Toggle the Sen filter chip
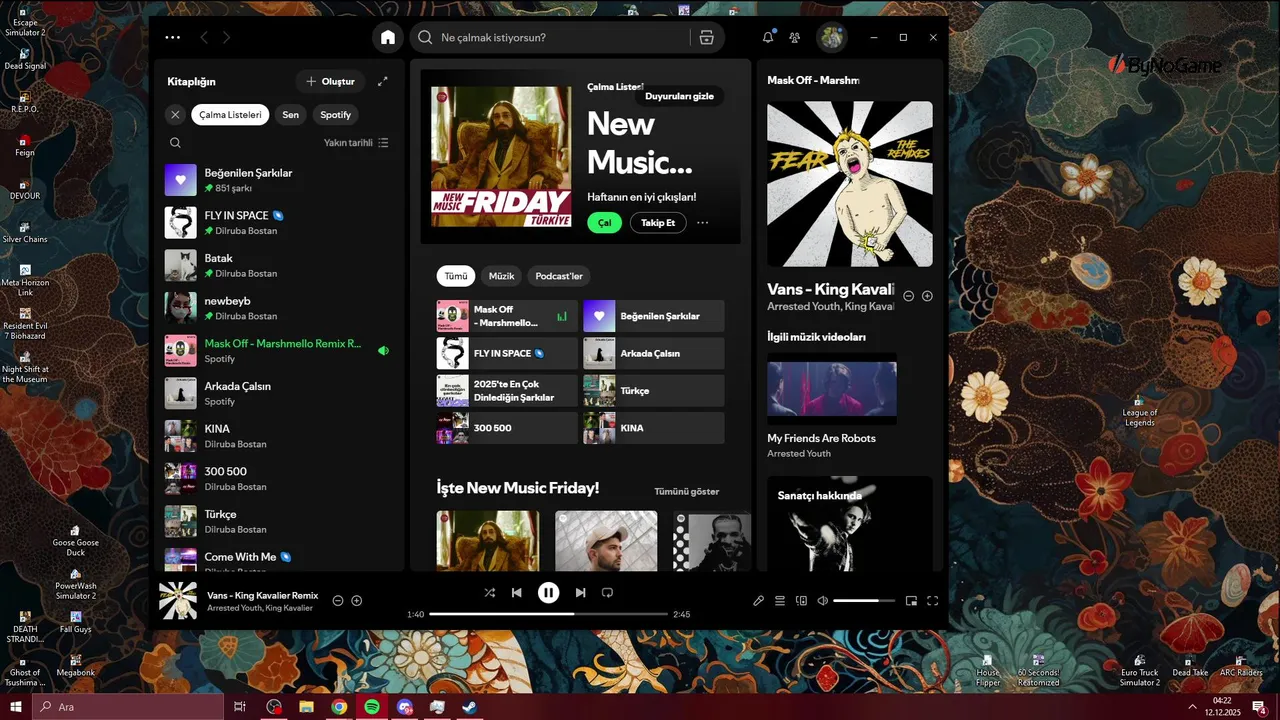The image size is (1280, 720). pos(290,115)
